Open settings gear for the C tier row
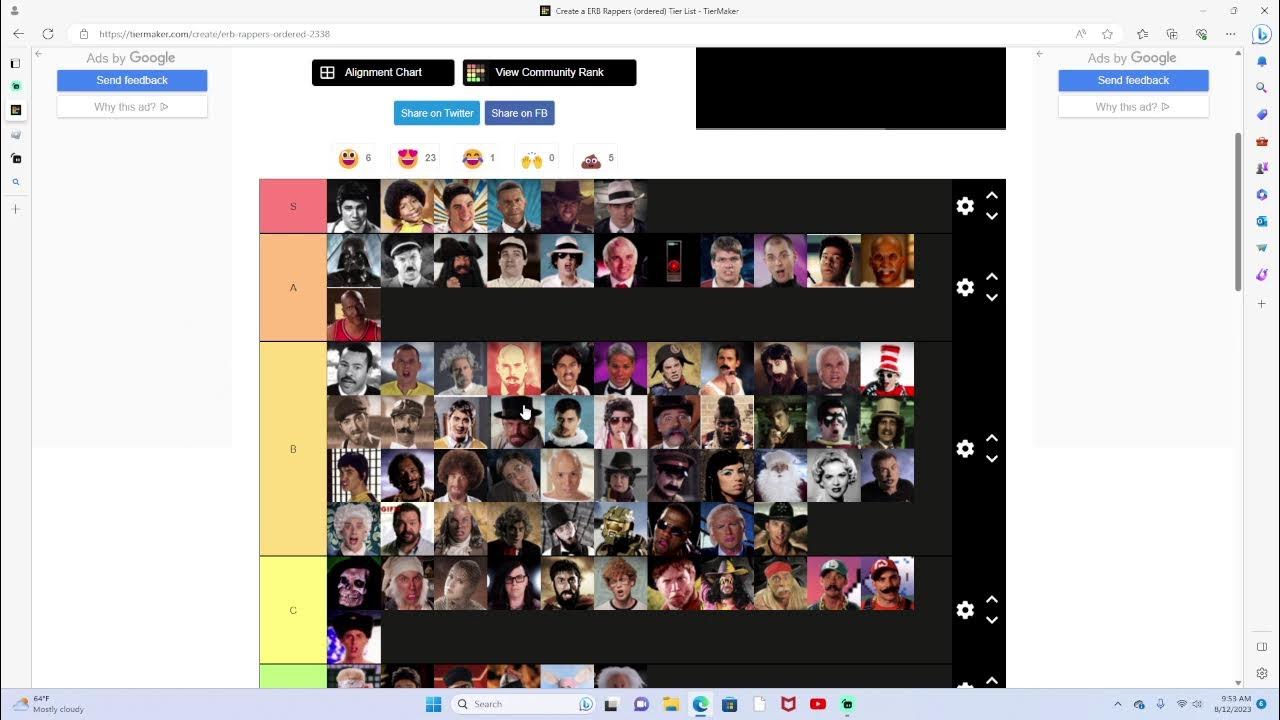This screenshot has width=1280, height=720. 965,610
